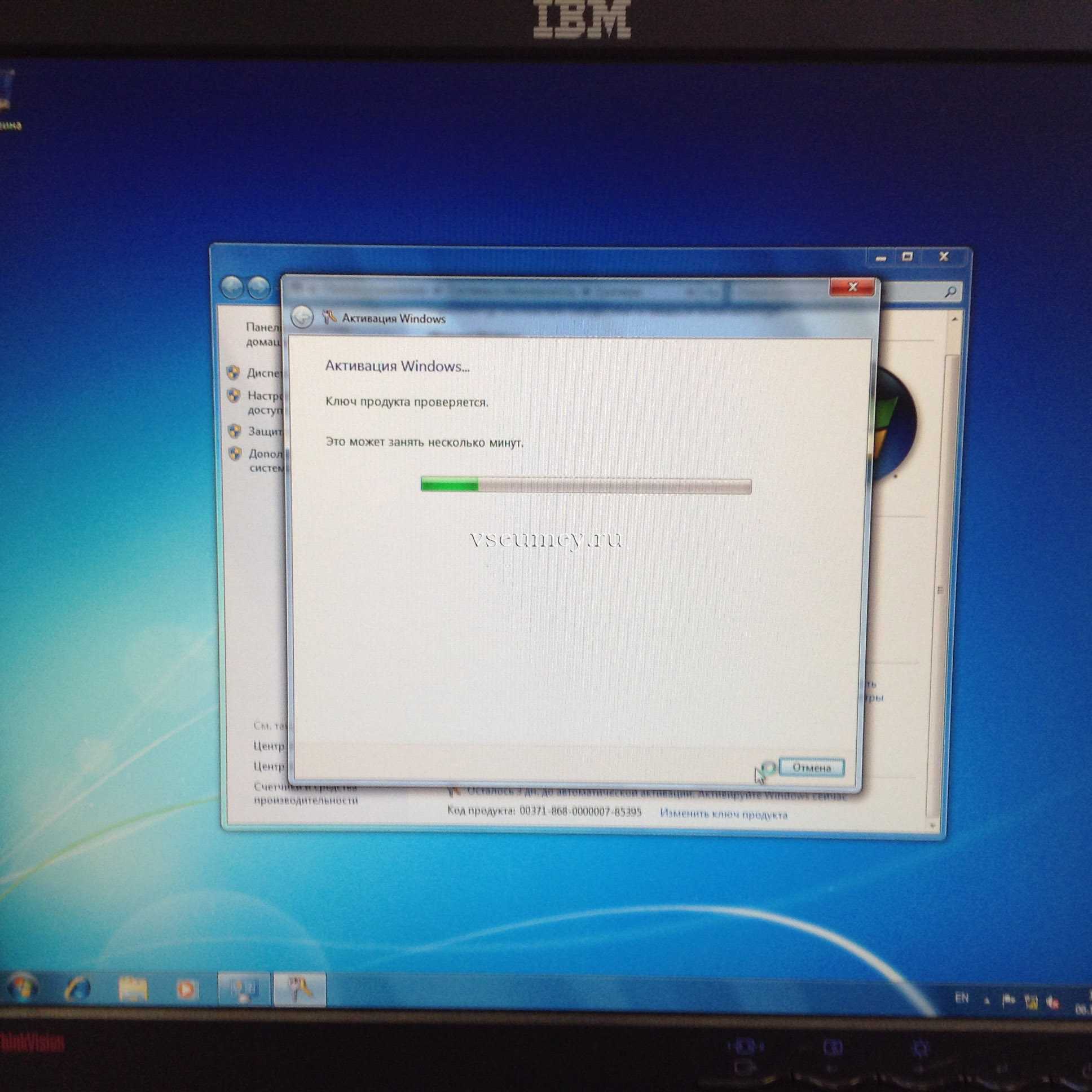The width and height of the screenshot is (1092, 1092).
Task: Open EN language indicator menu
Action: coord(962,998)
